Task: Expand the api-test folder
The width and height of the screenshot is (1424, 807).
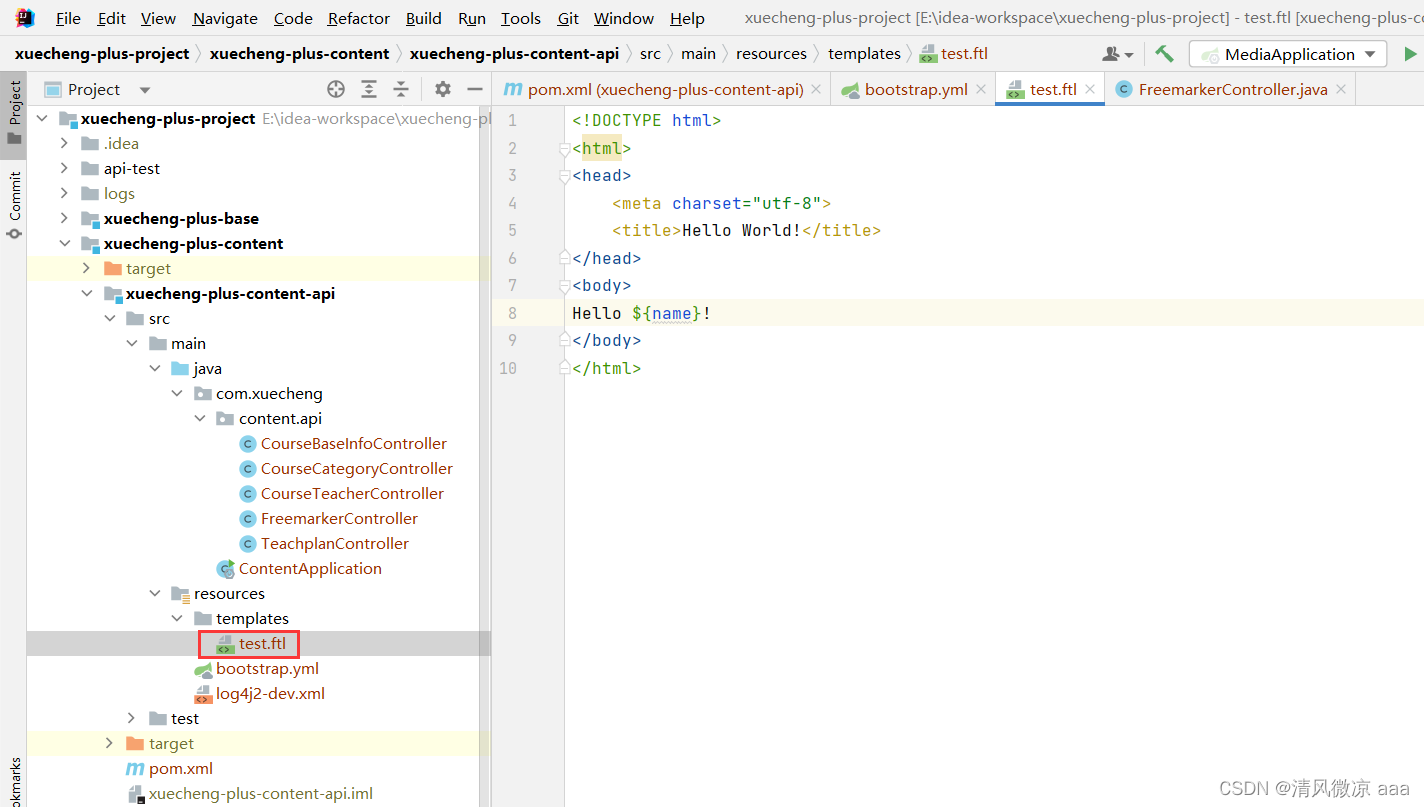Action: [x=65, y=169]
